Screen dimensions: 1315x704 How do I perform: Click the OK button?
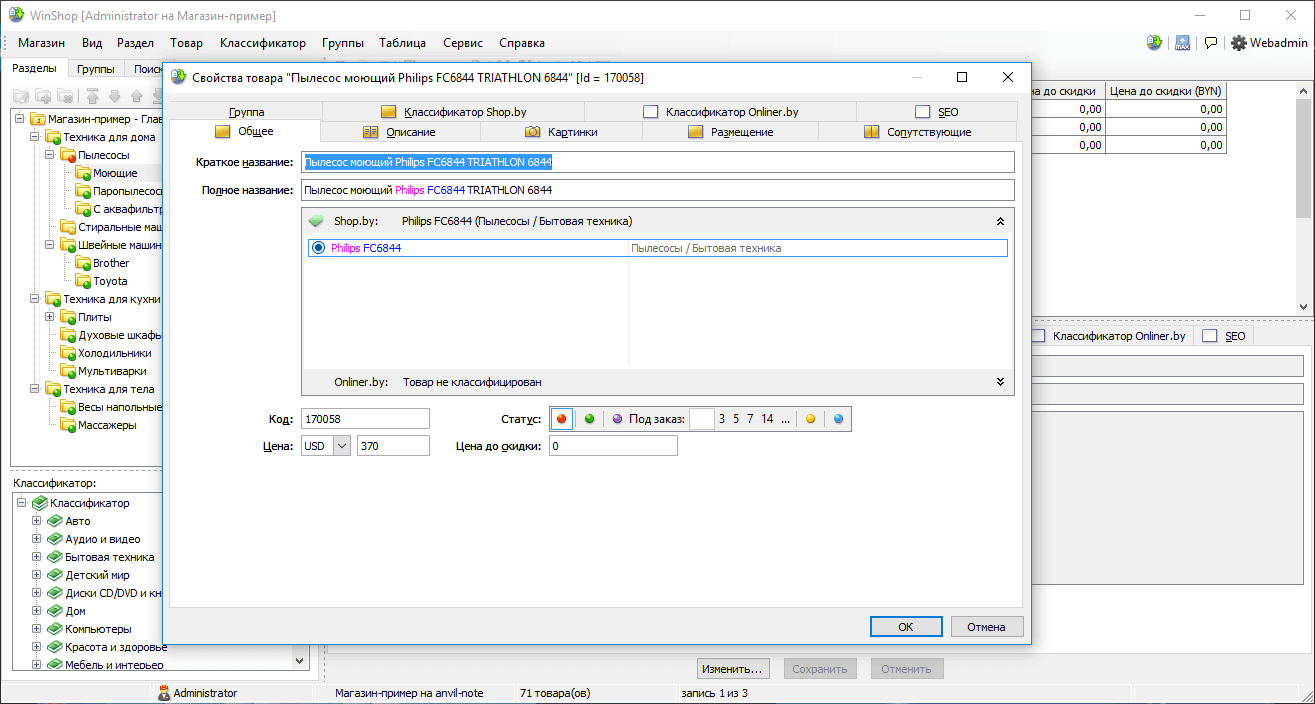(x=906, y=627)
